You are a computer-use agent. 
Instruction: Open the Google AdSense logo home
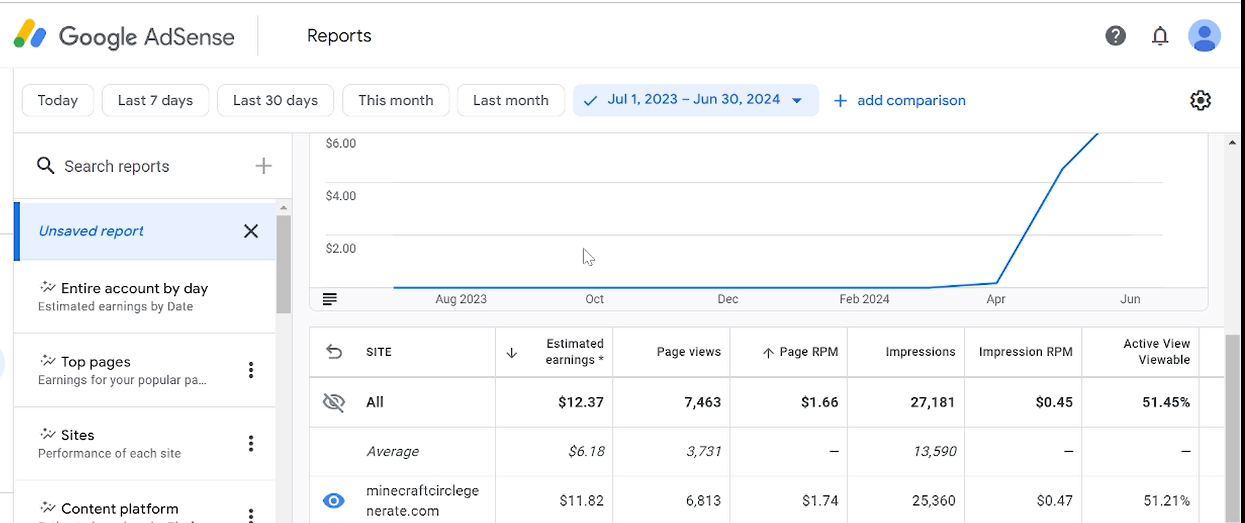pos(124,37)
